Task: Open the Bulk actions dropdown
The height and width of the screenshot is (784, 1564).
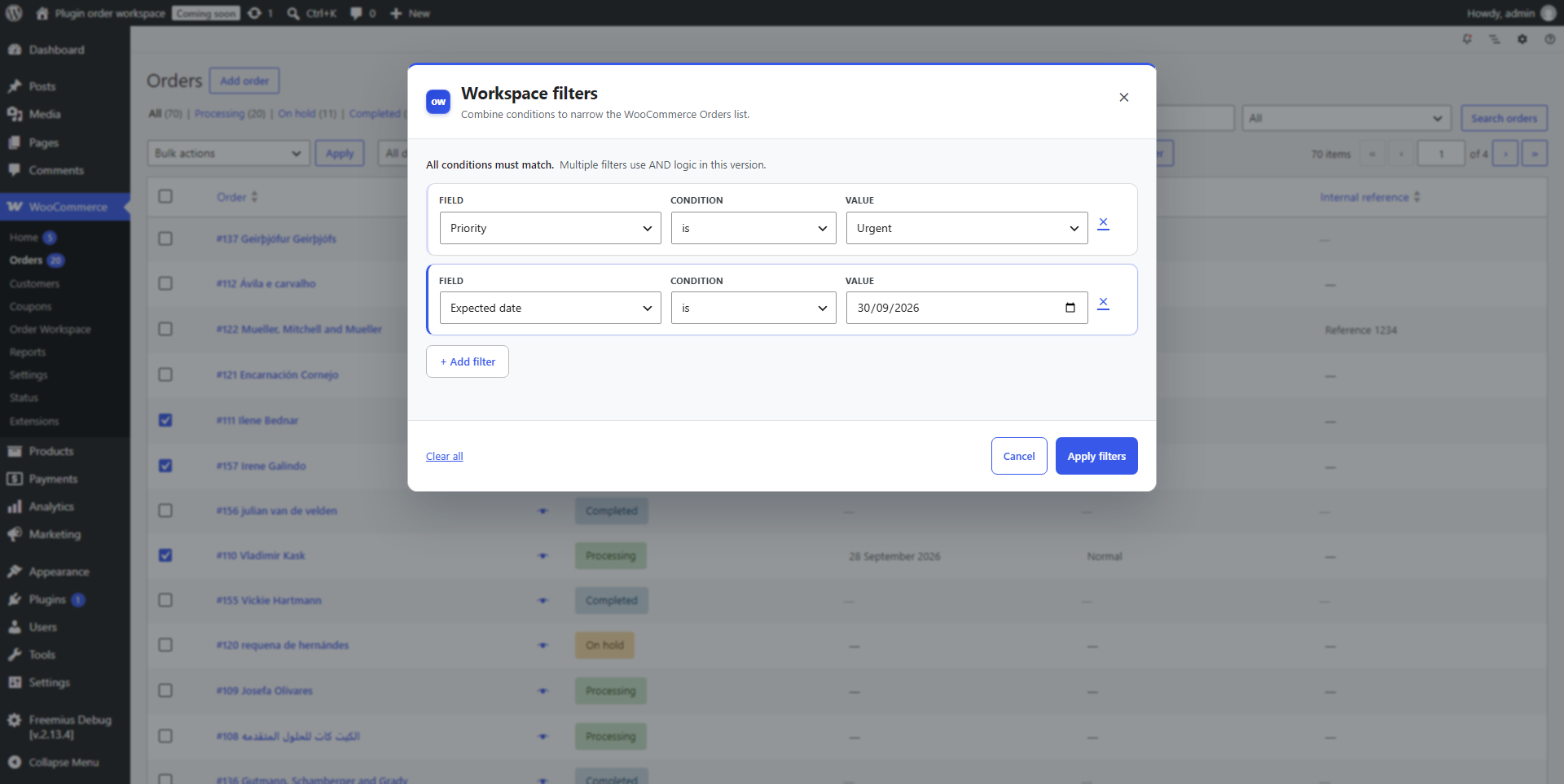Action: pos(229,153)
